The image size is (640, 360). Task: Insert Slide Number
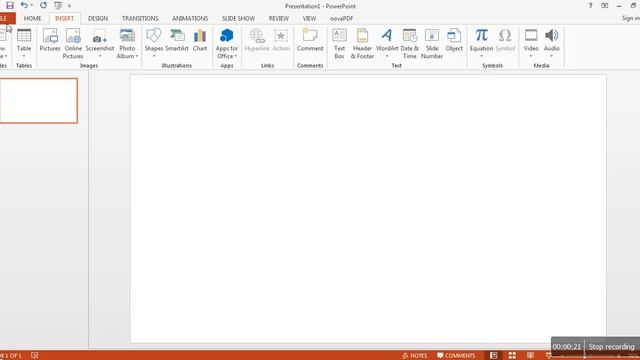(x=432, y=43)
